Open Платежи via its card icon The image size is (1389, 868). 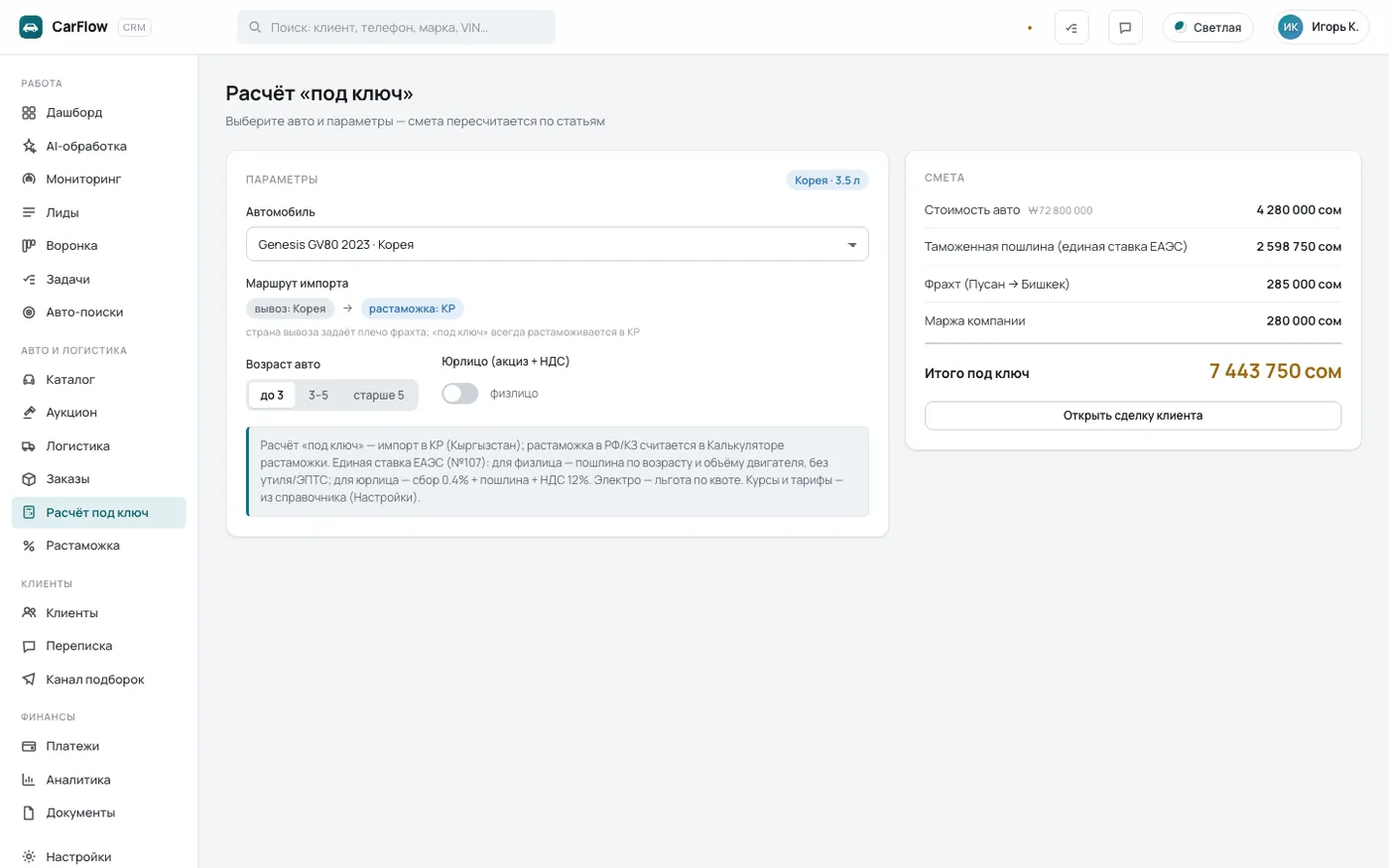coord(29,746)
